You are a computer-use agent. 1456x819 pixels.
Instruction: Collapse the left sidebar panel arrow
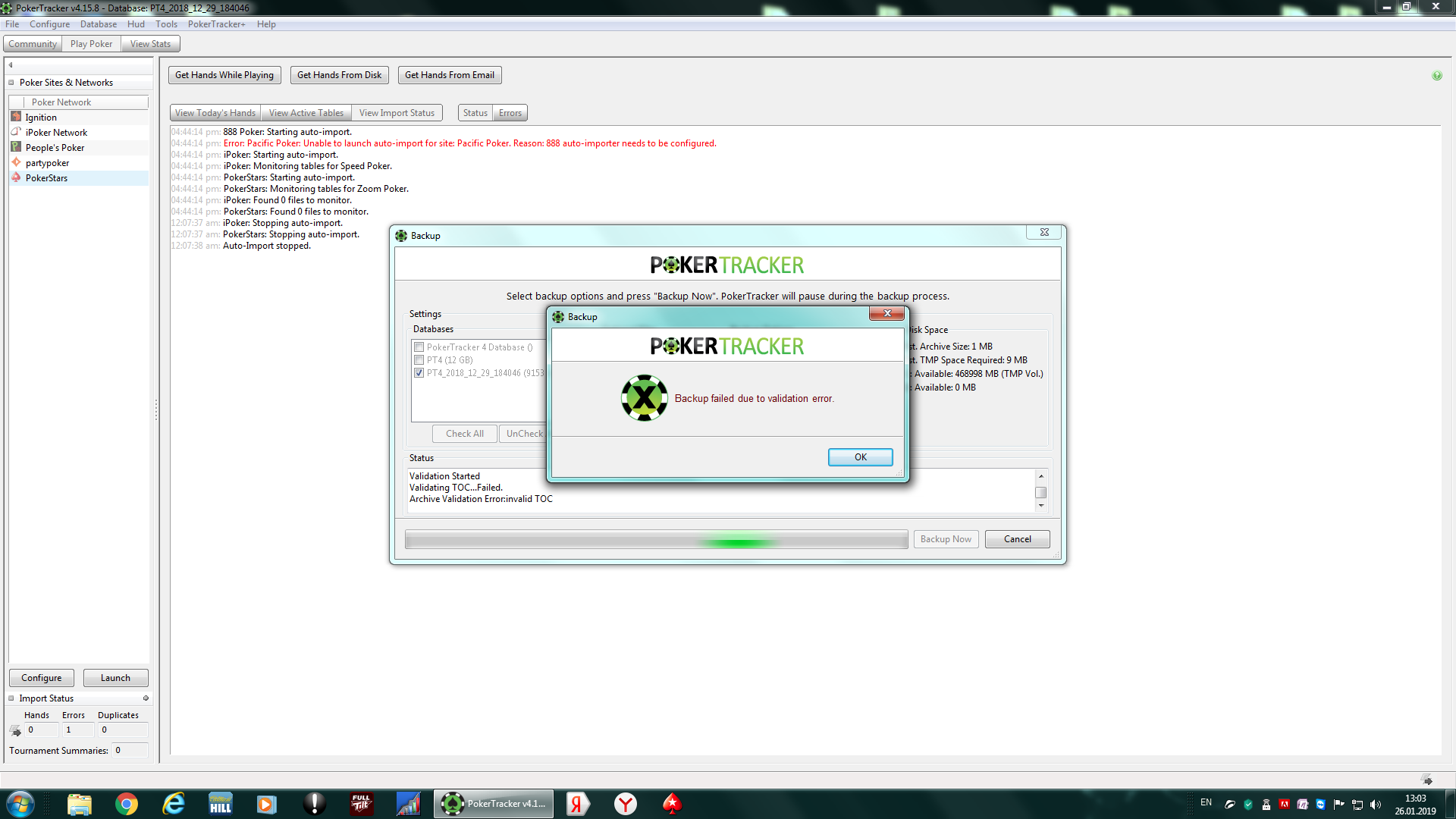[x=11, y=65]
